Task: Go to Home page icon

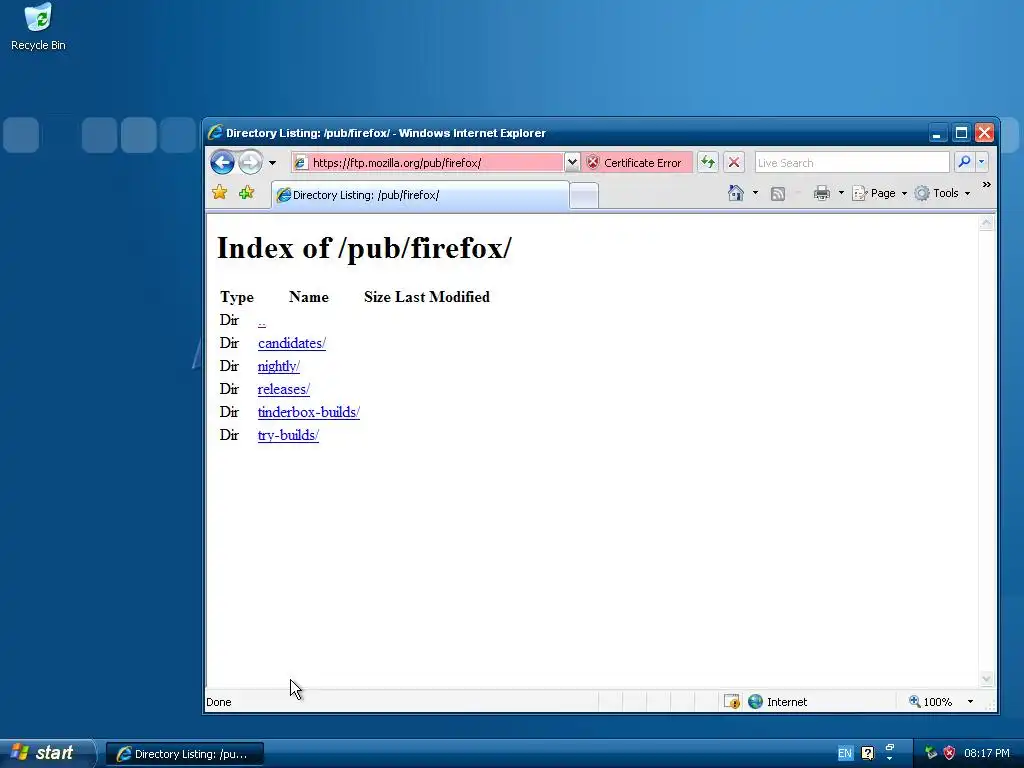Action: (736, 193)
